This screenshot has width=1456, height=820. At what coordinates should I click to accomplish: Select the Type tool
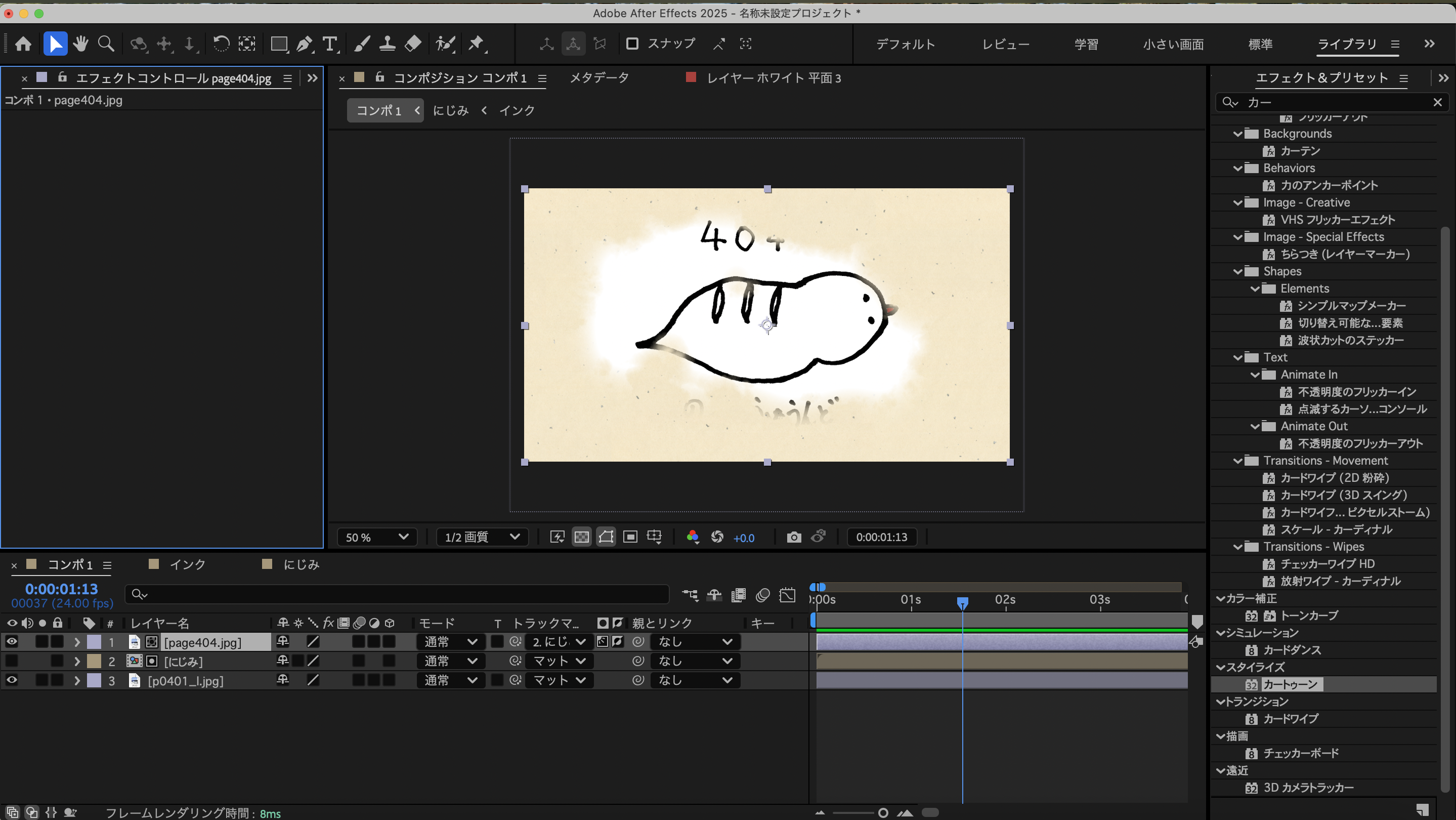click(329, 44)
